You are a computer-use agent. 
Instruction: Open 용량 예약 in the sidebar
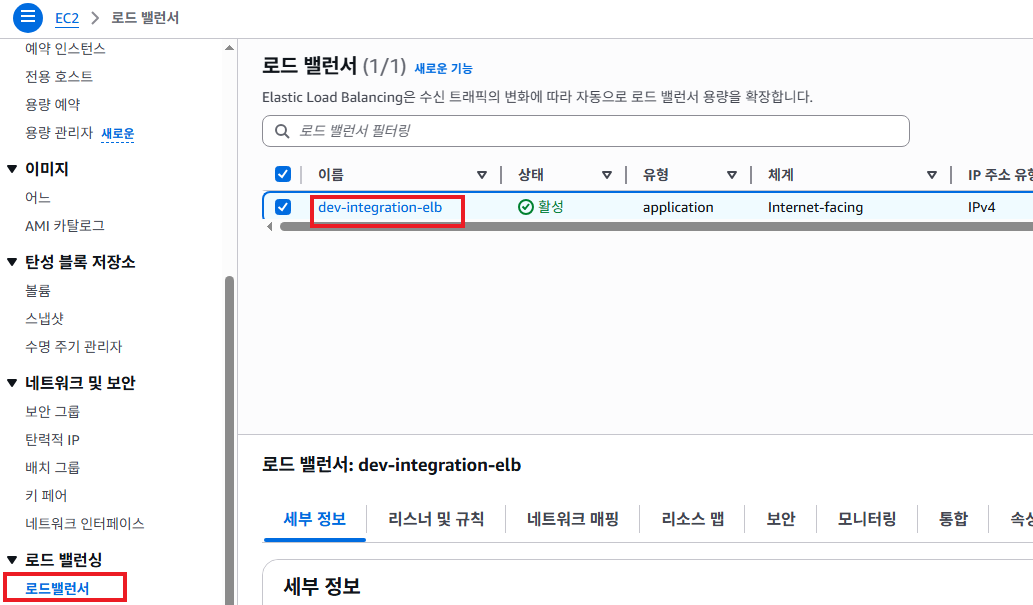click(x=53, y=105)
